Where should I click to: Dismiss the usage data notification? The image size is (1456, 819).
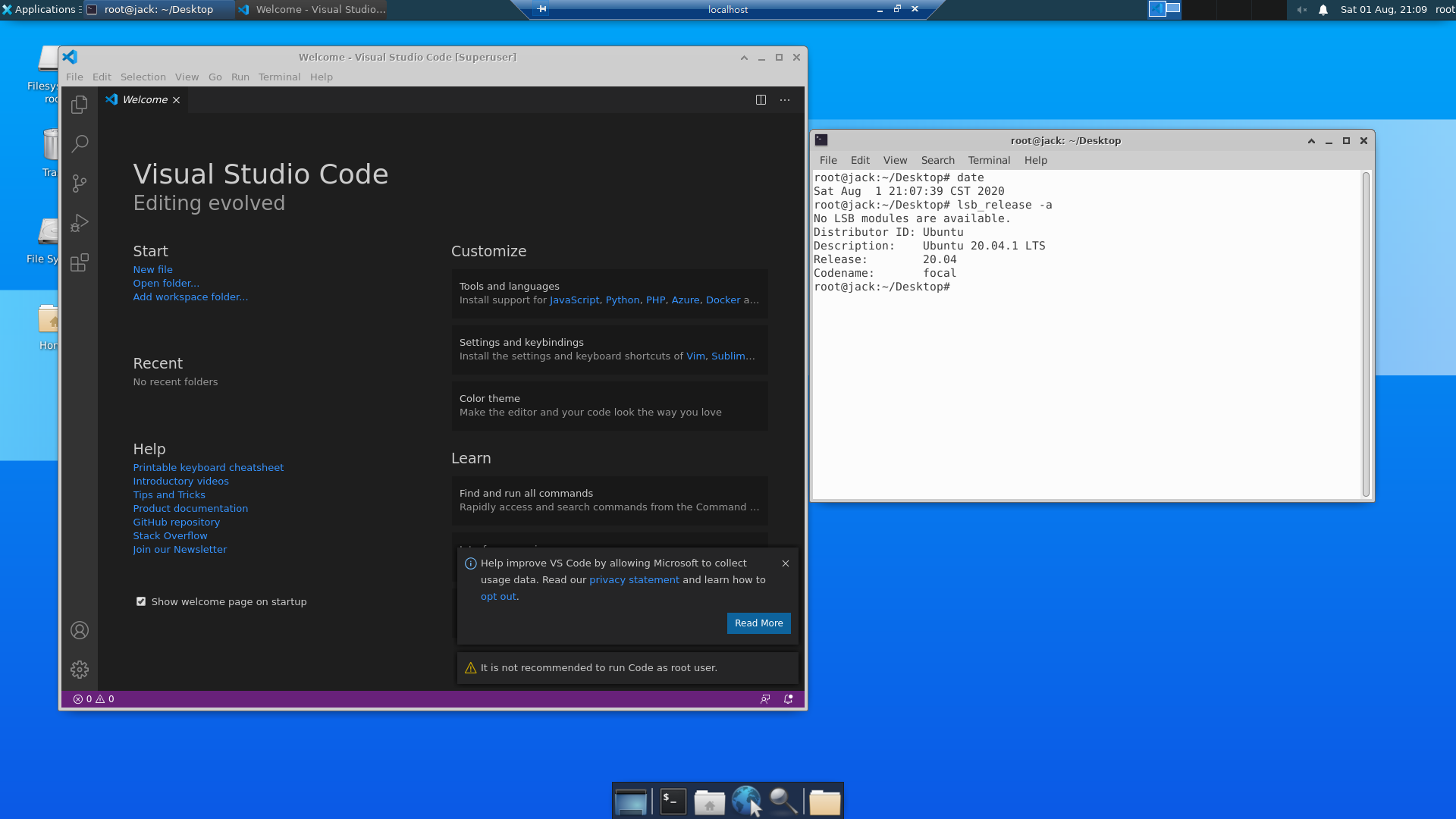click(786, 563)
